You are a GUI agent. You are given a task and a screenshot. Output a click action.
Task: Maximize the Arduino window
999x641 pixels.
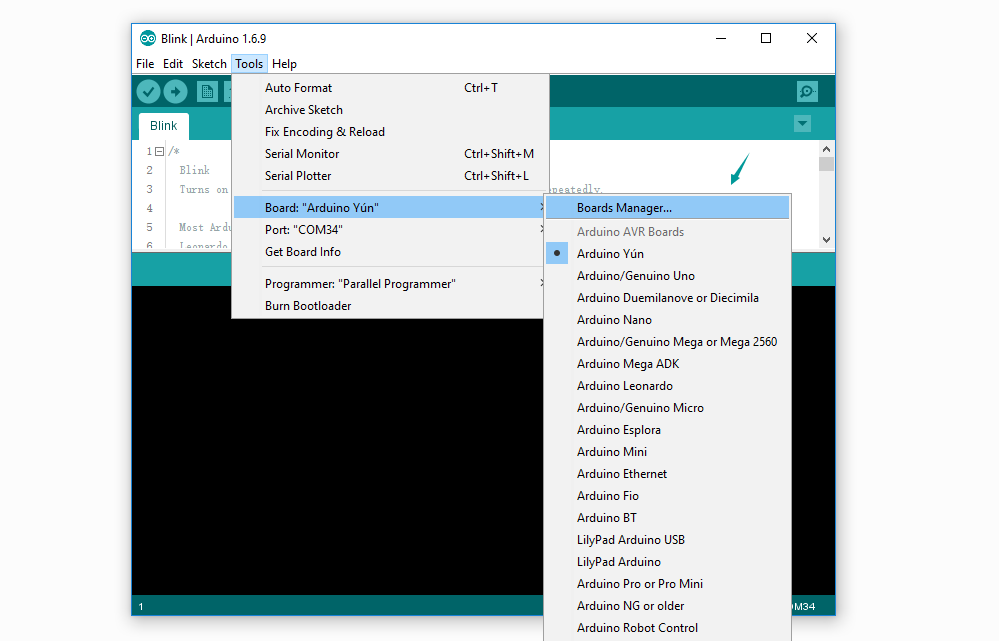[x=766, y=39]
